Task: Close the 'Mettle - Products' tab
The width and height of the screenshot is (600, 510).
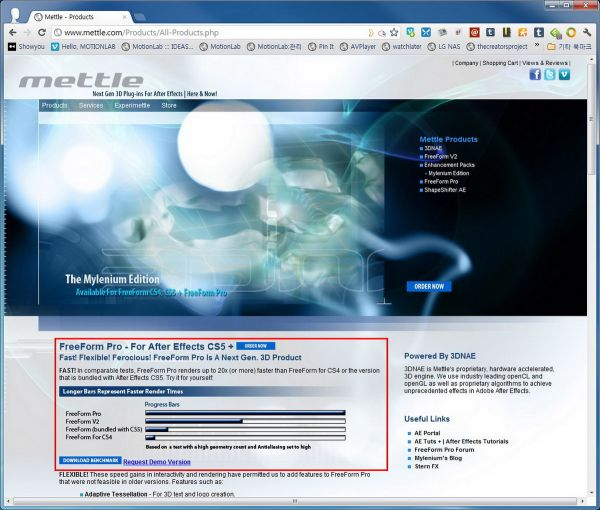Action: [x=125, y=17]
